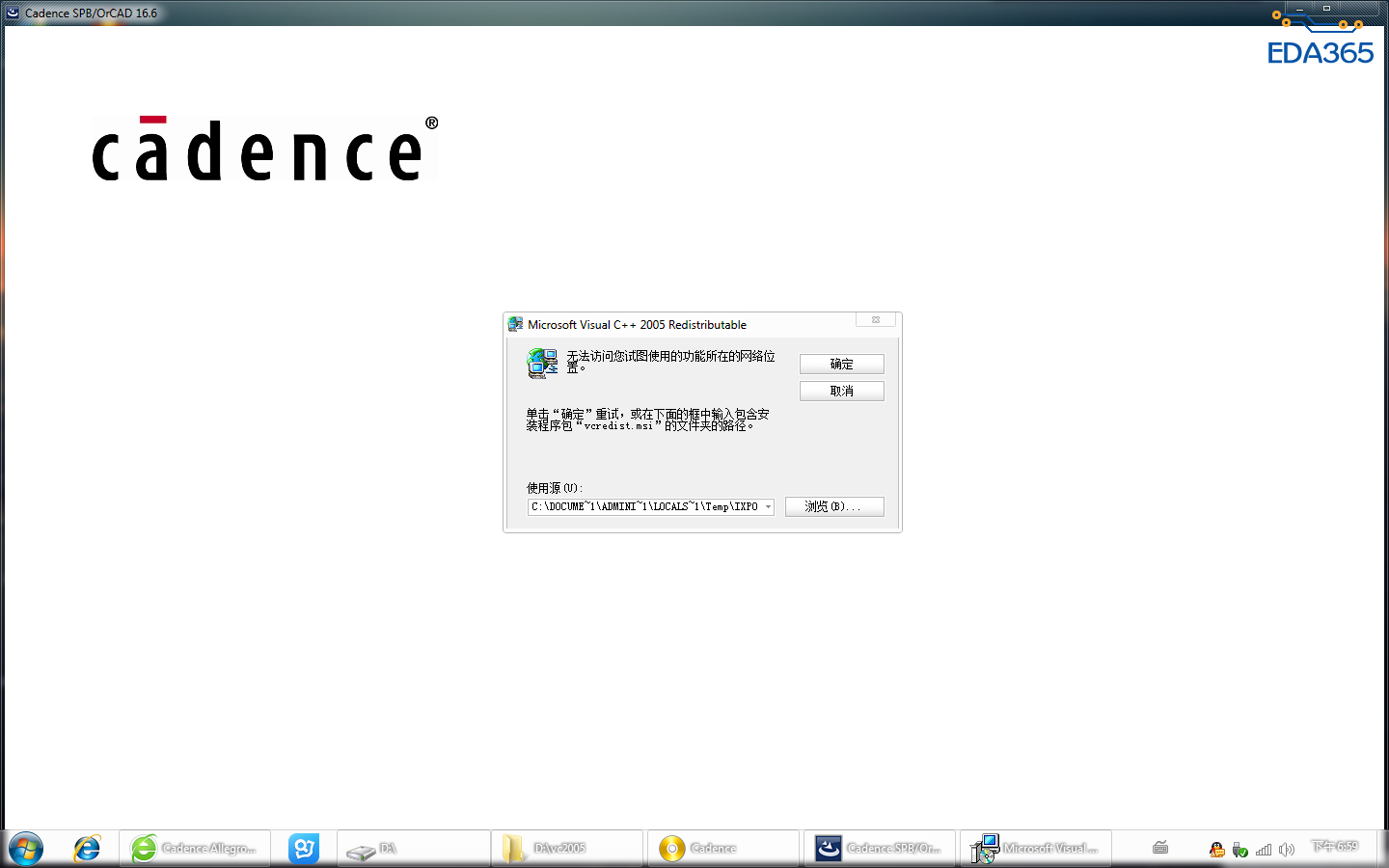This screenshot has width=1389, height=868.
Task: Click the blue pinned app icon beside Cadence Allegro
Action: [x=304, y=849]
